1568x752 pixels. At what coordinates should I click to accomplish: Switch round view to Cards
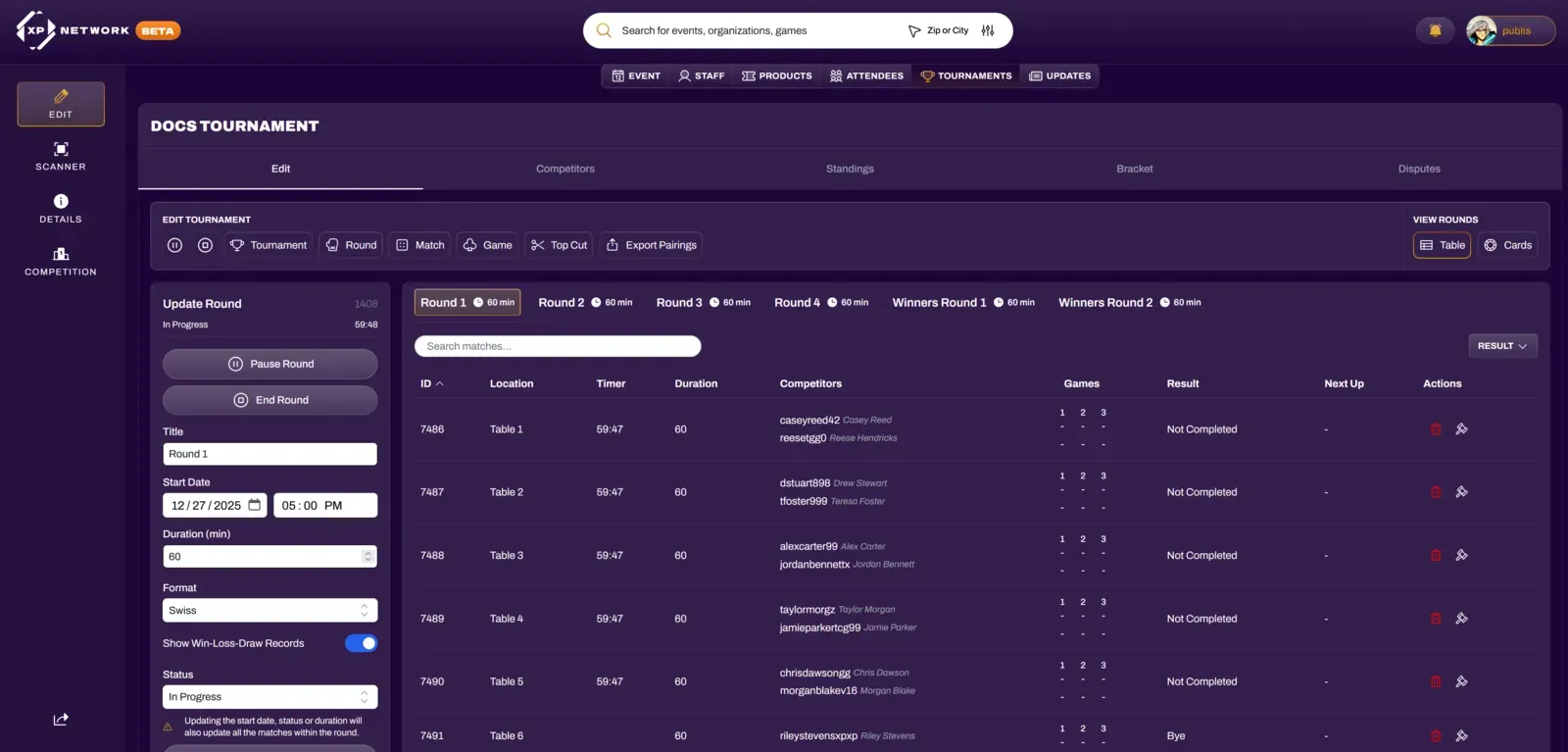1507,245
